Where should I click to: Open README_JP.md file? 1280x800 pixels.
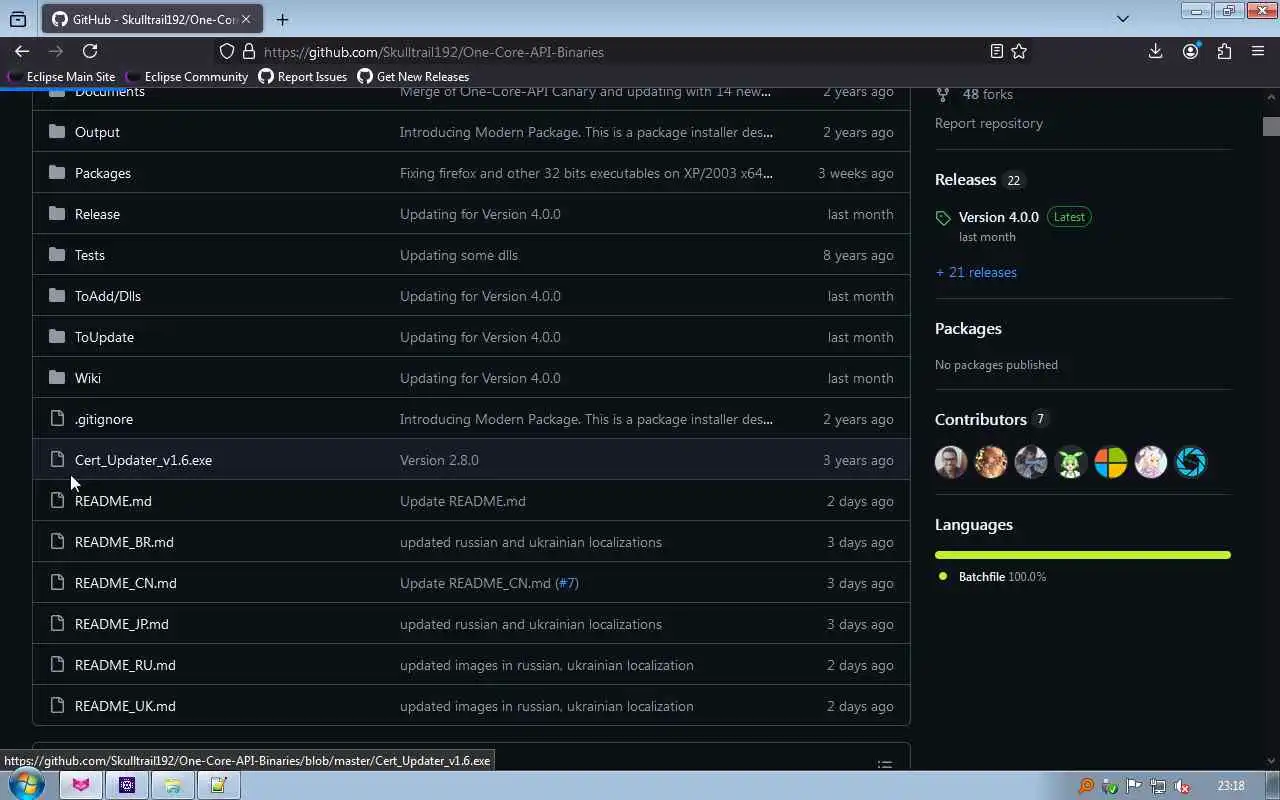point(122,624)
